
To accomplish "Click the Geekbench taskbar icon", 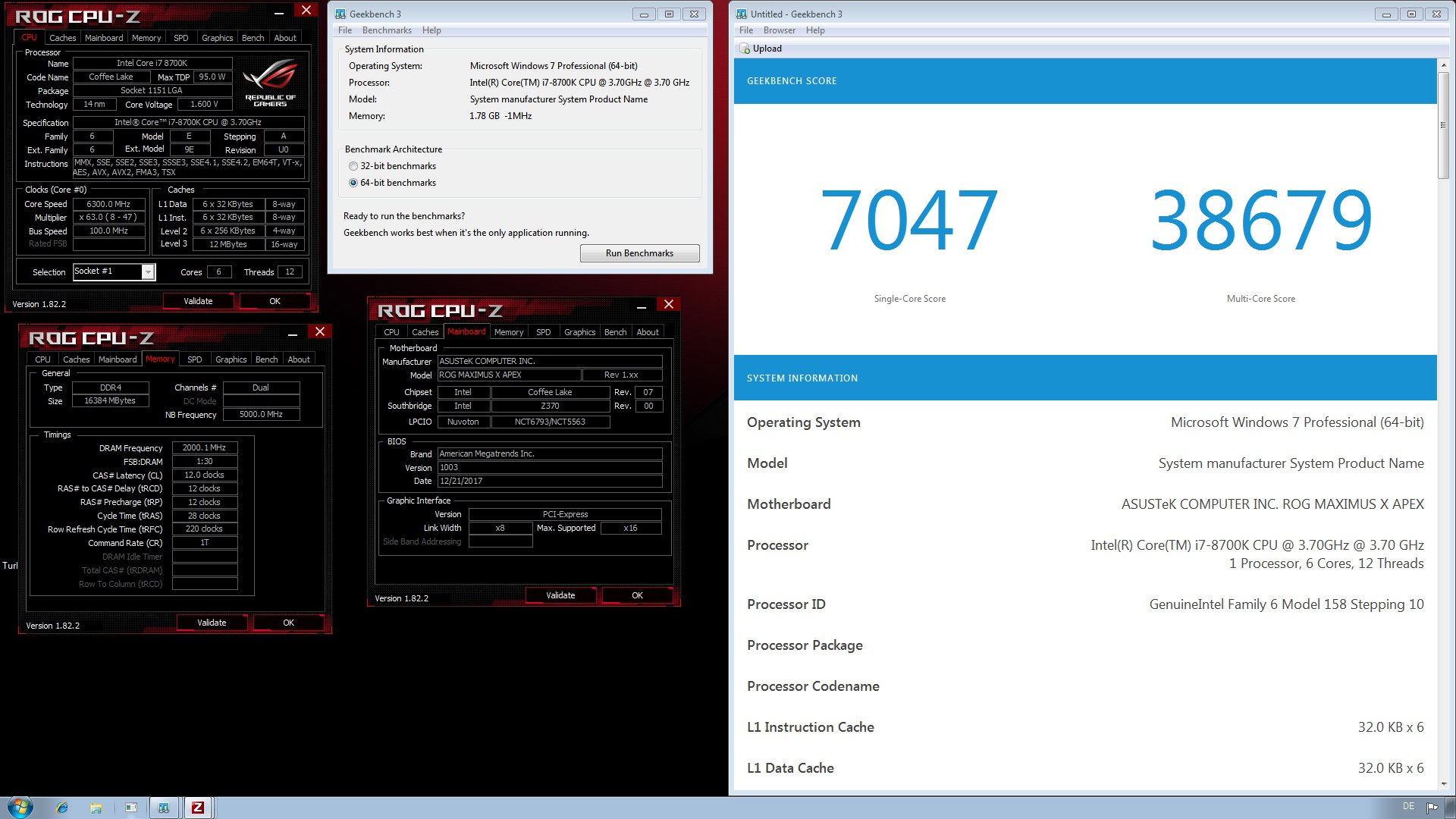I will pyautogui.click(x=164, y=808).
